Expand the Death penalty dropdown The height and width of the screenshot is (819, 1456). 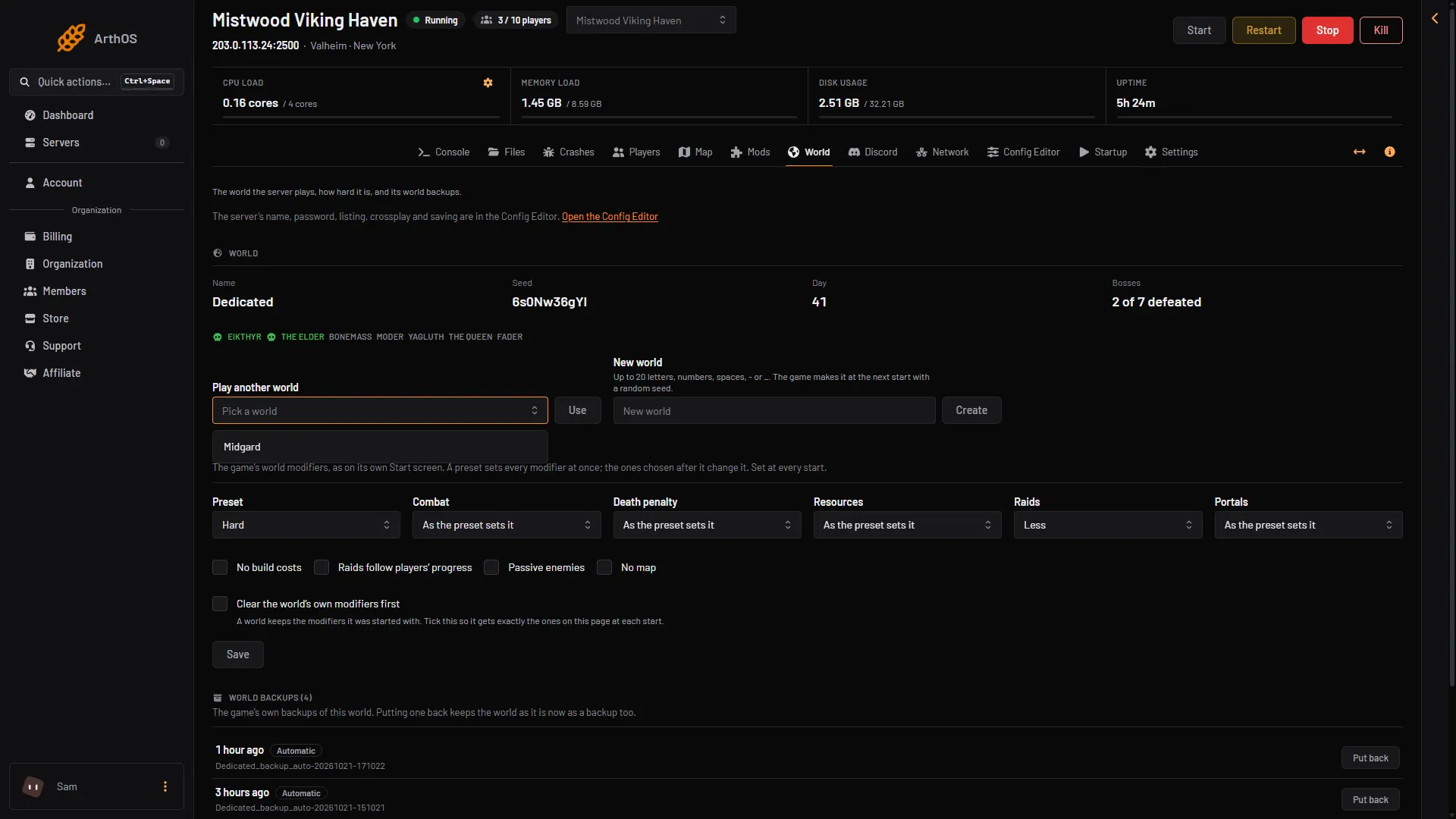pyautogui.click(x=707, y=525)
